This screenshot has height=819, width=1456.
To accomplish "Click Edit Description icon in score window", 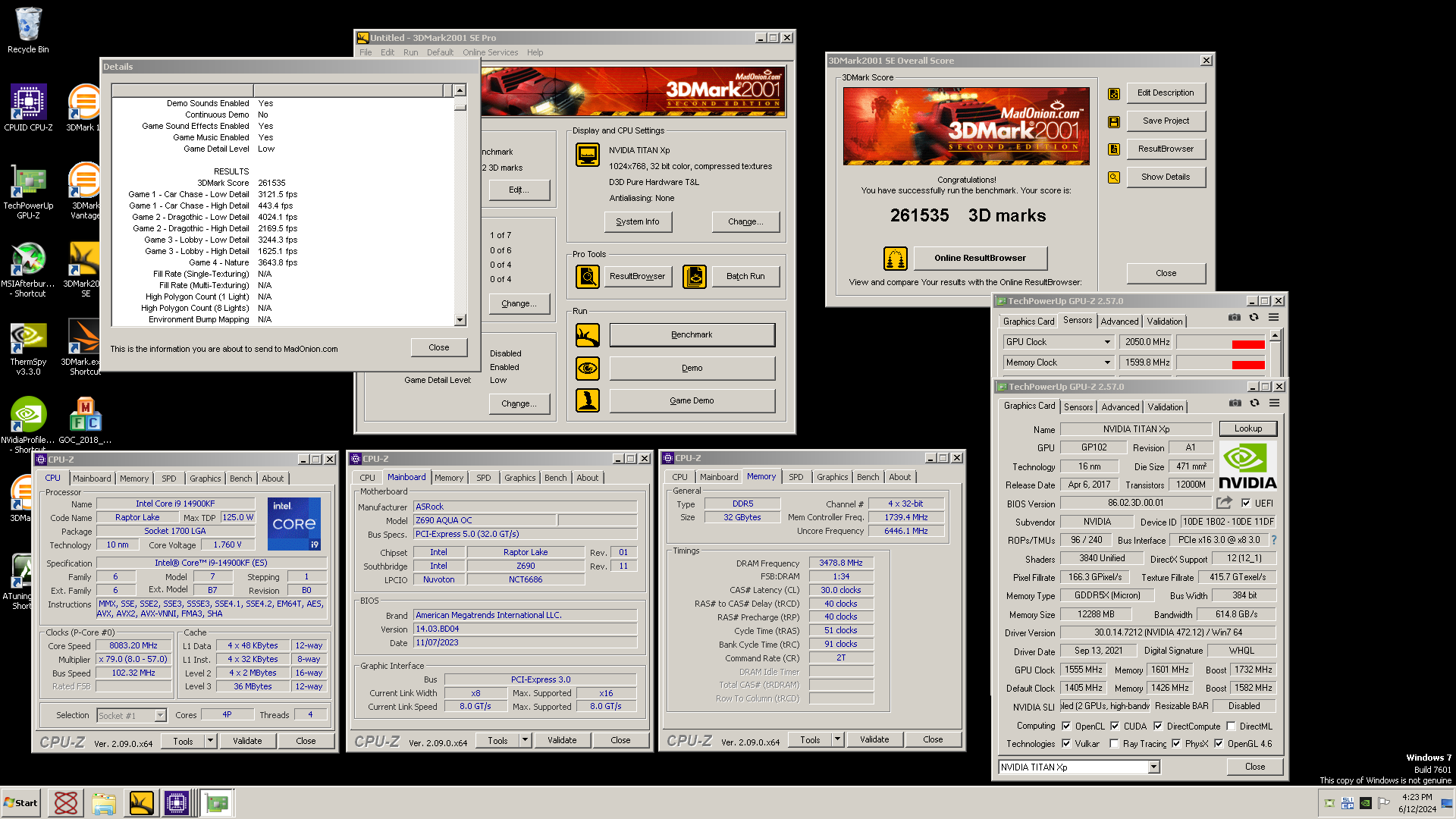I will (x=1114, y=94).
